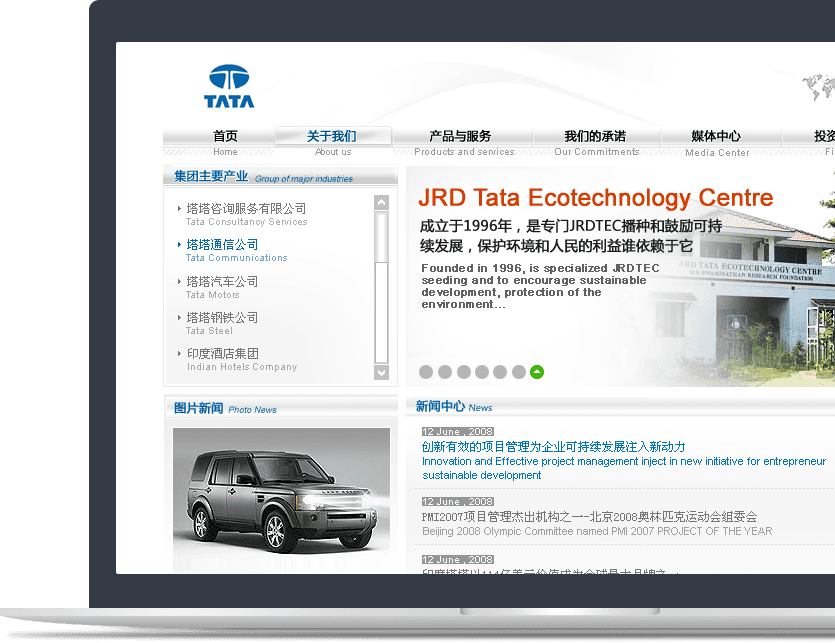Select the fourth grey carousel dot
835x643 pixels.
point(482,372)
